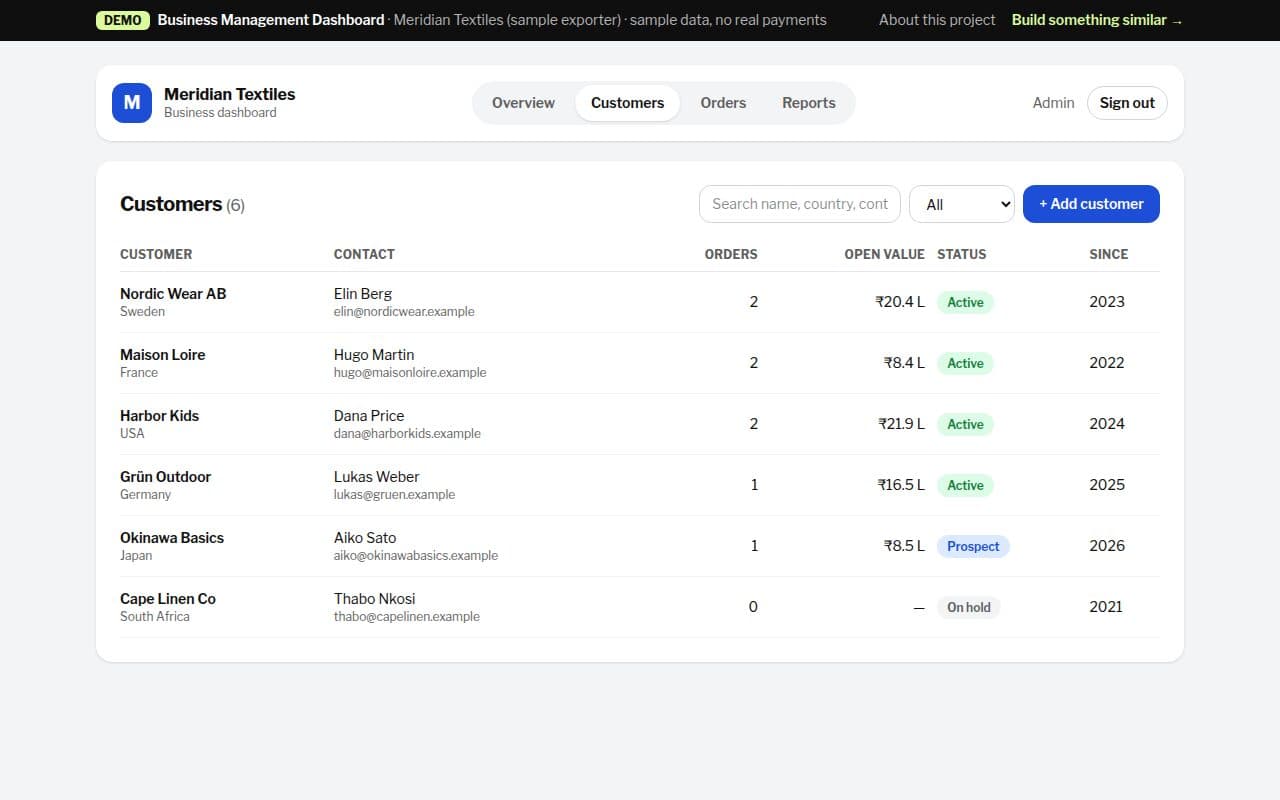
Task: Click the Active badge in Nordic Wear AB row
Action: pyautogui.click(x=965, y=302)
